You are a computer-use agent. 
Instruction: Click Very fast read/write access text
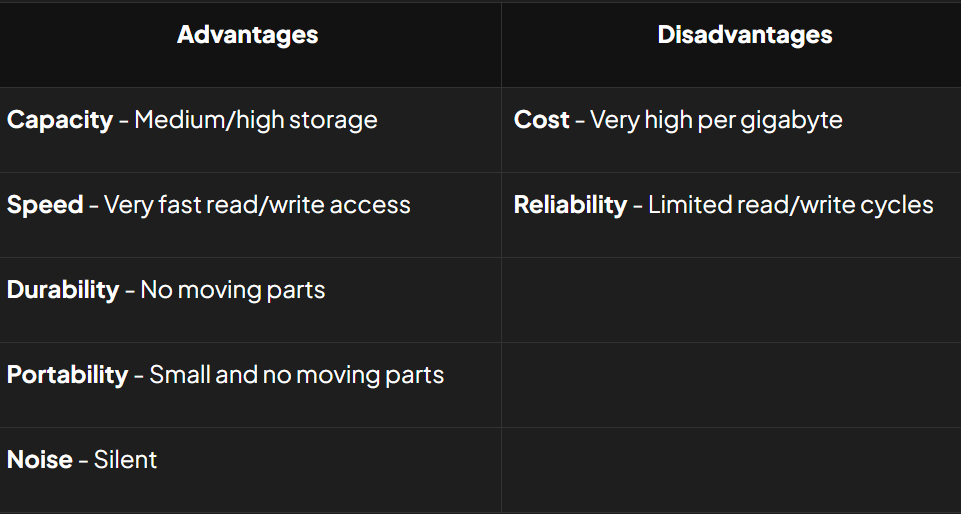(257, 205)
